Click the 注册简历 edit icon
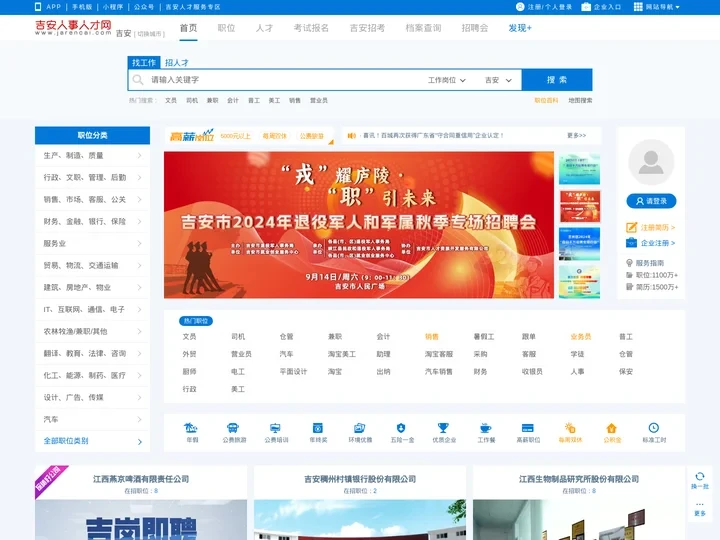Viewport: 720px width, 540px height. (x=631, y=227)
